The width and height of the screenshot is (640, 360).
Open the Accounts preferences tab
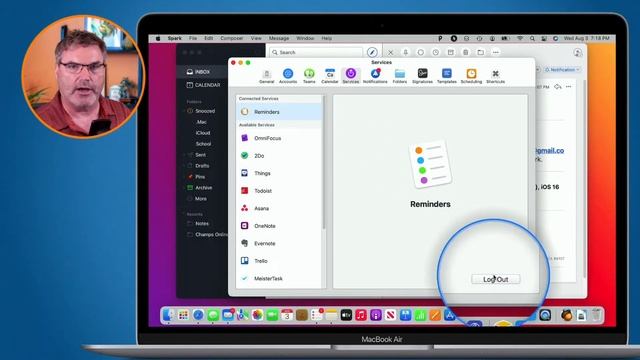click(x=288, y=76)
